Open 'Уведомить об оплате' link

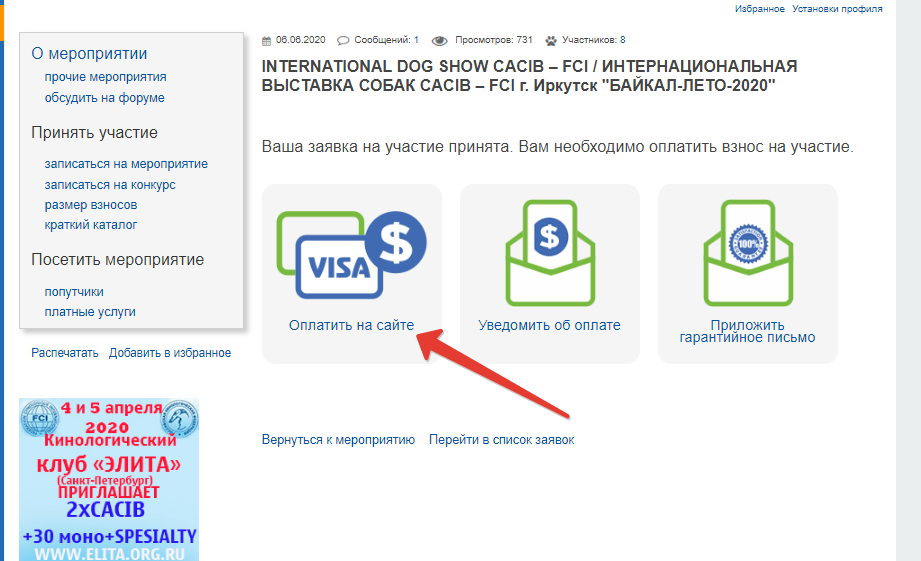[x=549, y=325]
